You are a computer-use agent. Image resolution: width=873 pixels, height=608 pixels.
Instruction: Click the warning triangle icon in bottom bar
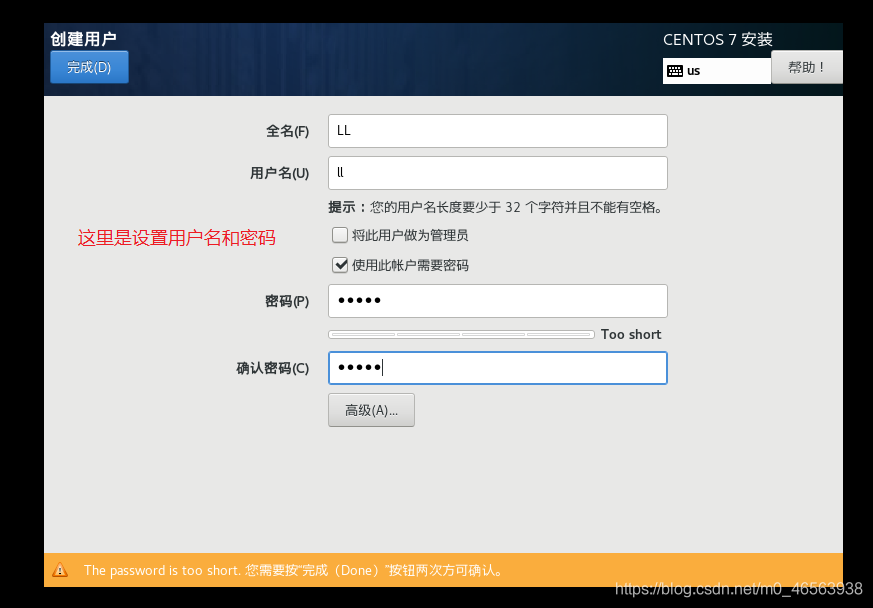point(60,570)
